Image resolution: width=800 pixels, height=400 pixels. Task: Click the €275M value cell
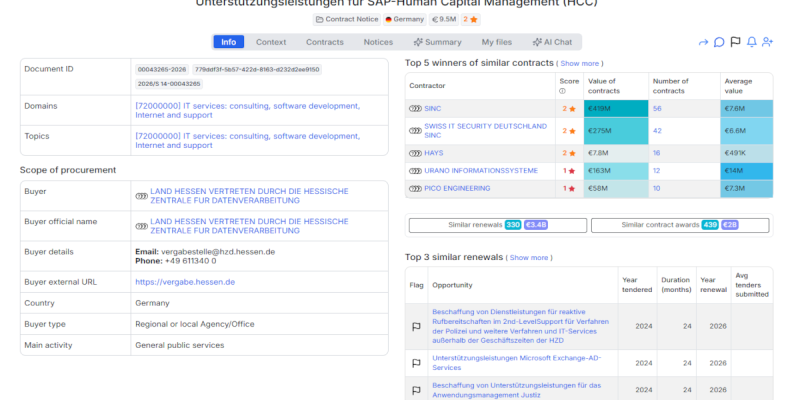(616, 131)
